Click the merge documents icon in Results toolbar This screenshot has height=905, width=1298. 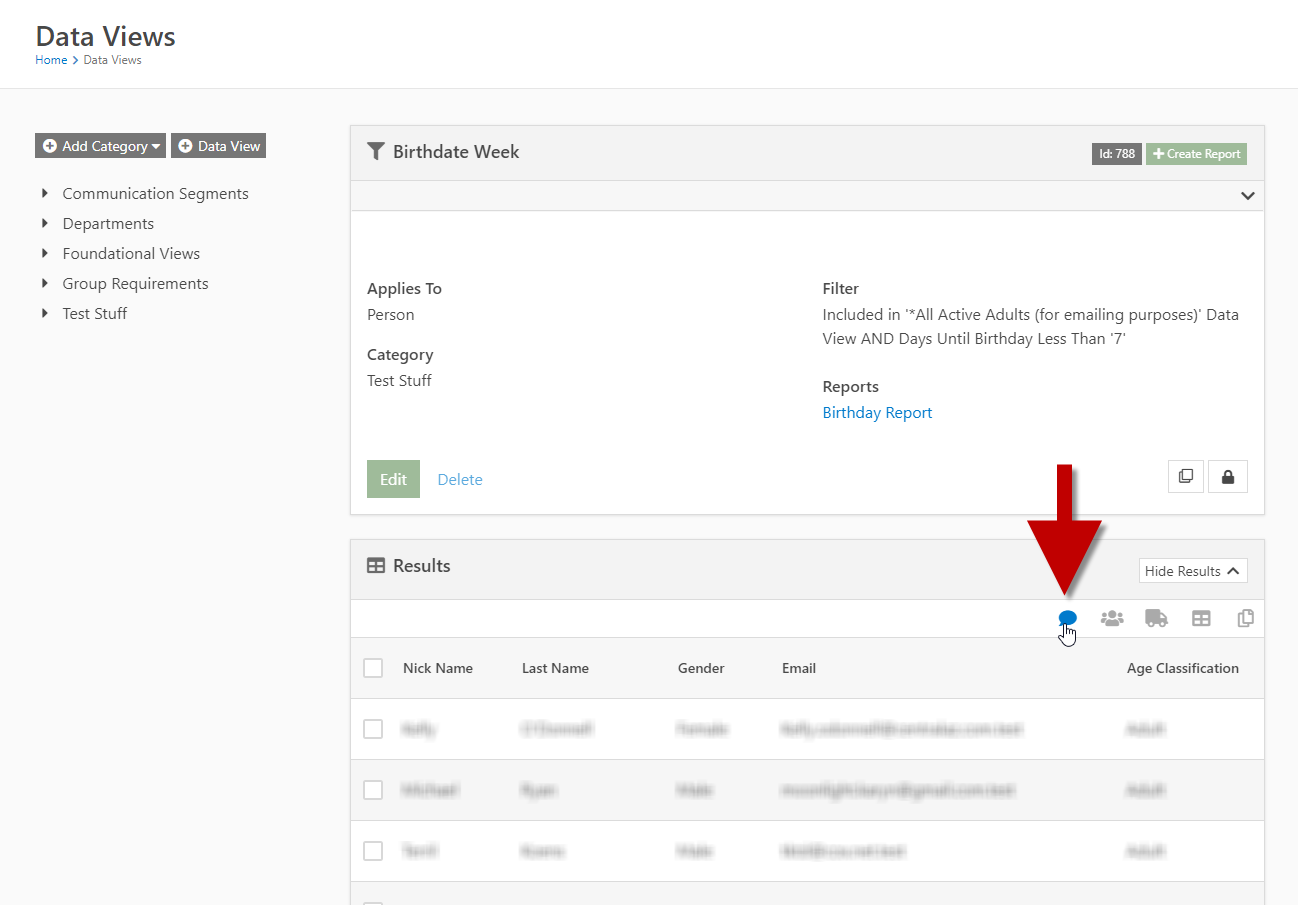click(1245, 619)
